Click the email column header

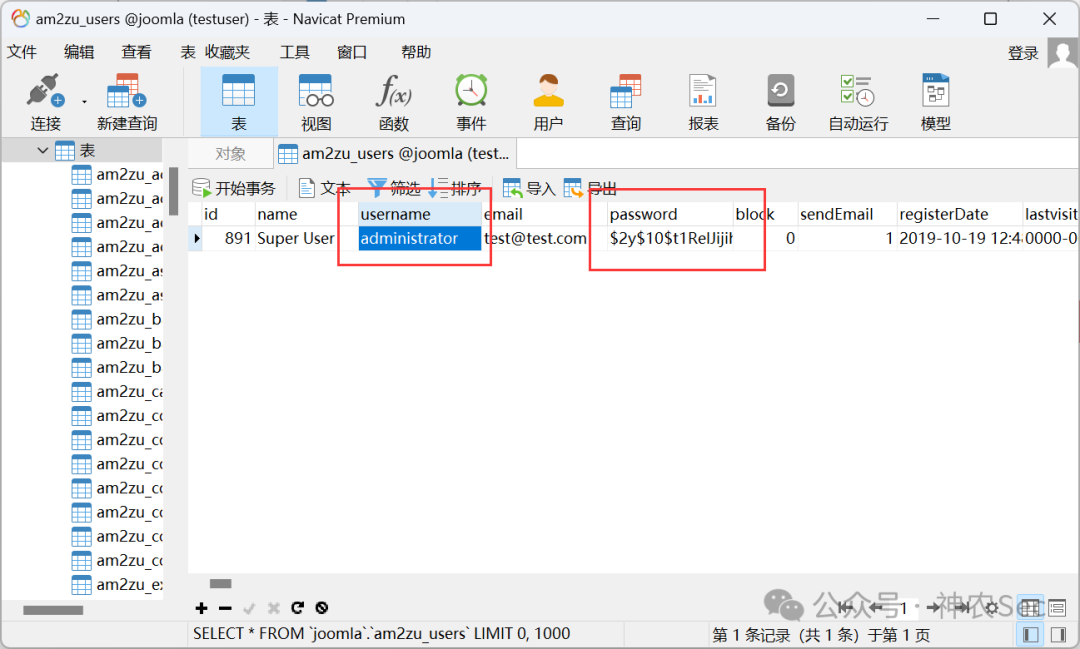[544, 214]
